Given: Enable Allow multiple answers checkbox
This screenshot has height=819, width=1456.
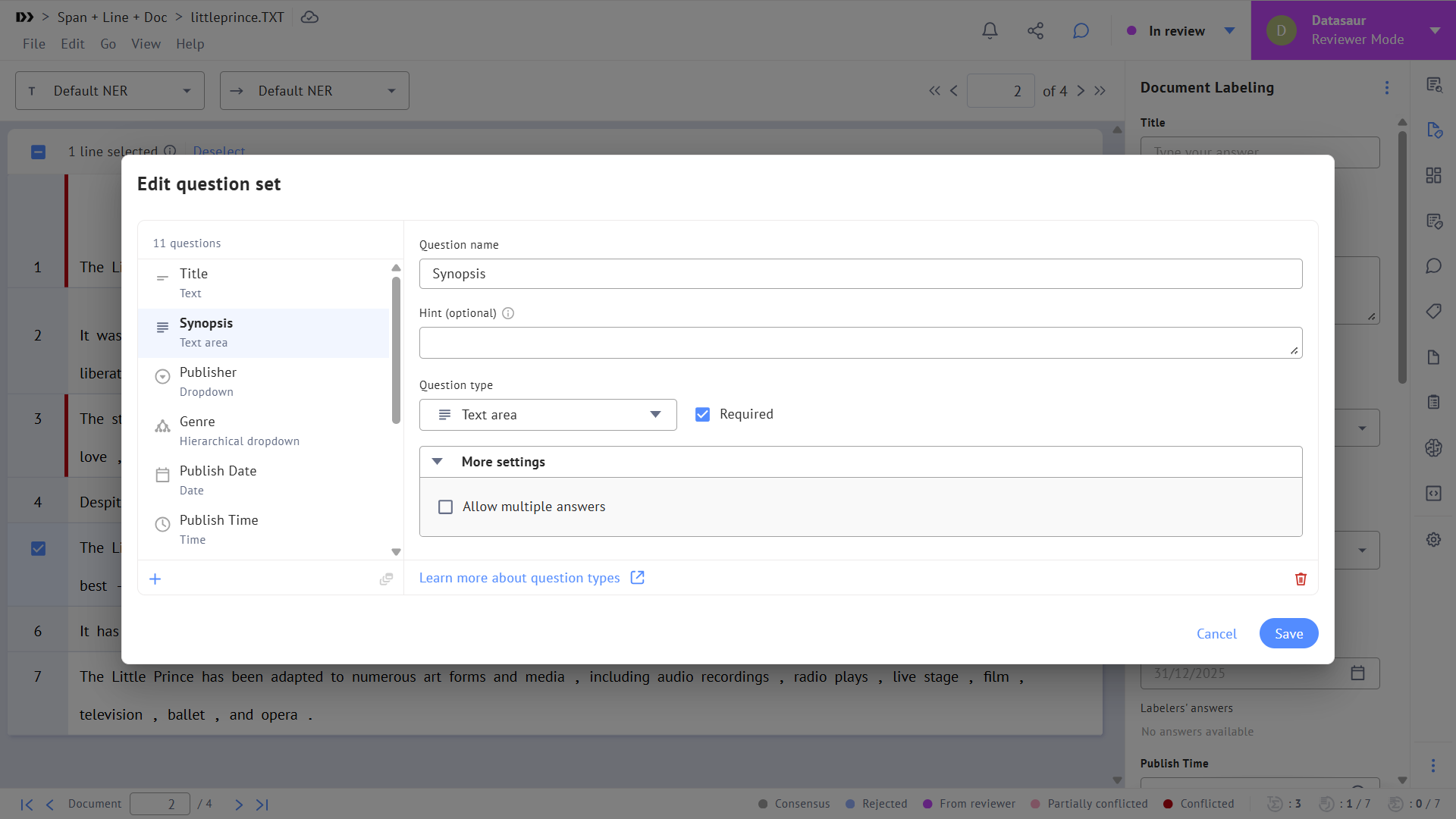Looking at the screenshot, I should 446,507.
